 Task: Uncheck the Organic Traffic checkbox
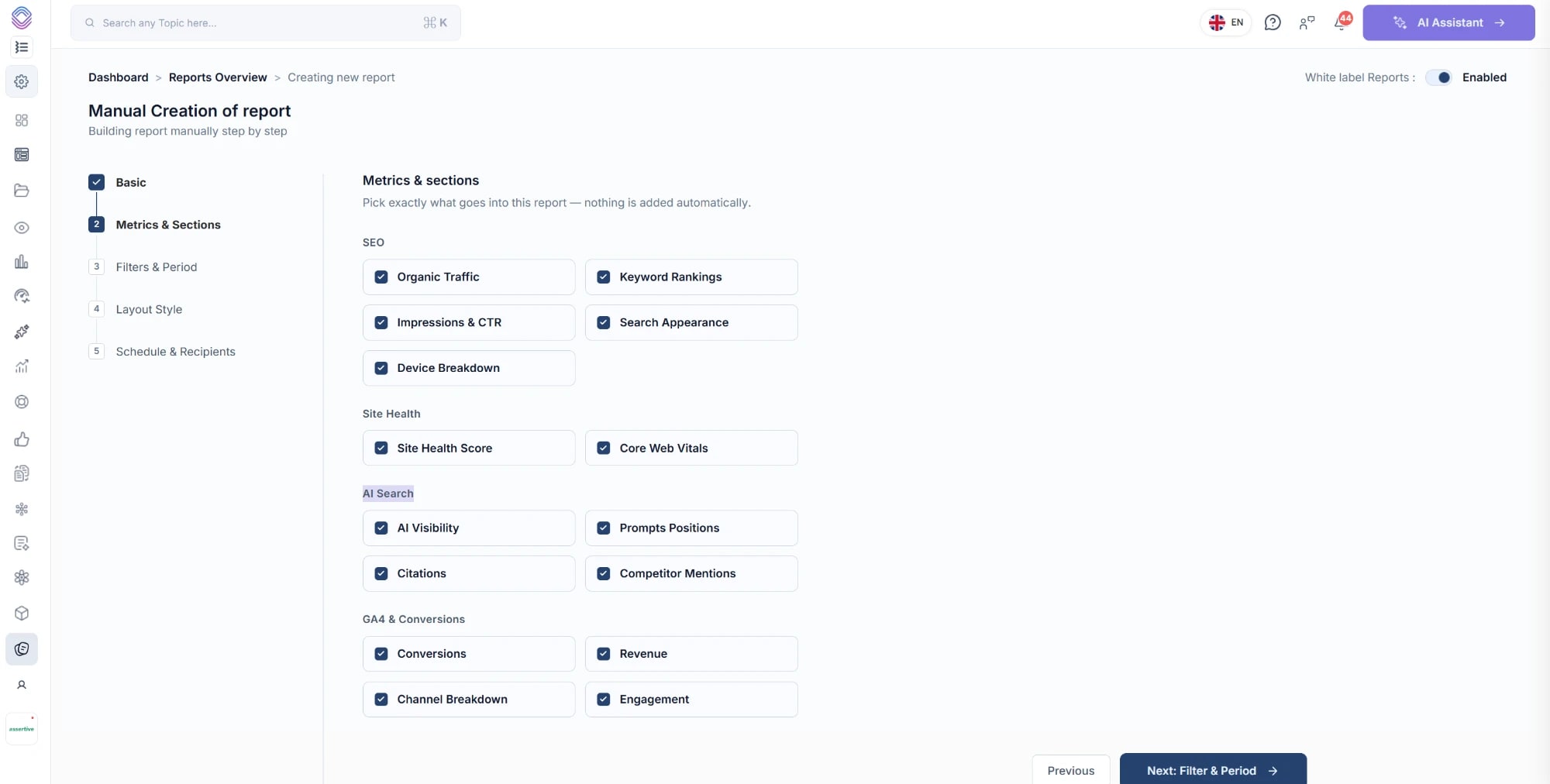[381, 277]
